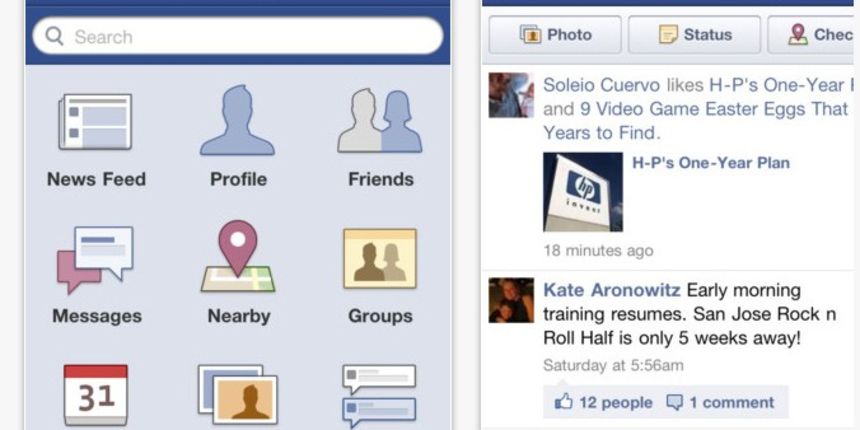Open the 1 comment link

click(720, 402)
